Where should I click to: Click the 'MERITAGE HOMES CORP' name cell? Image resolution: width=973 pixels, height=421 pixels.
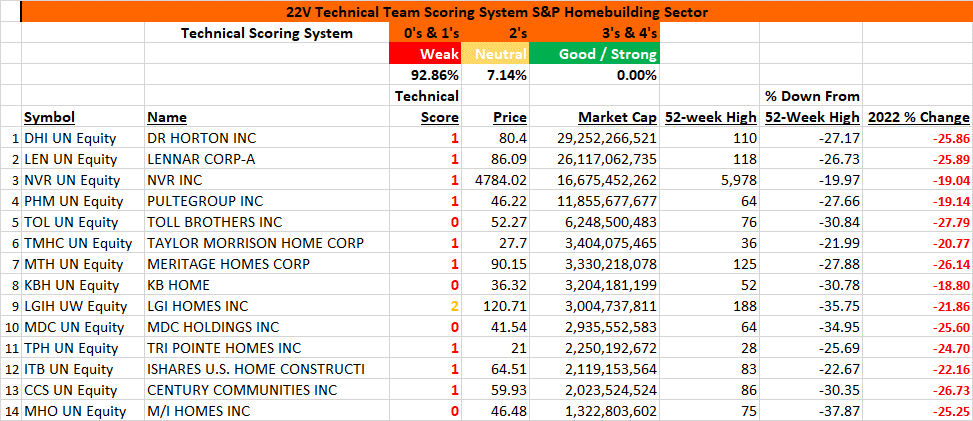[267, 265]
